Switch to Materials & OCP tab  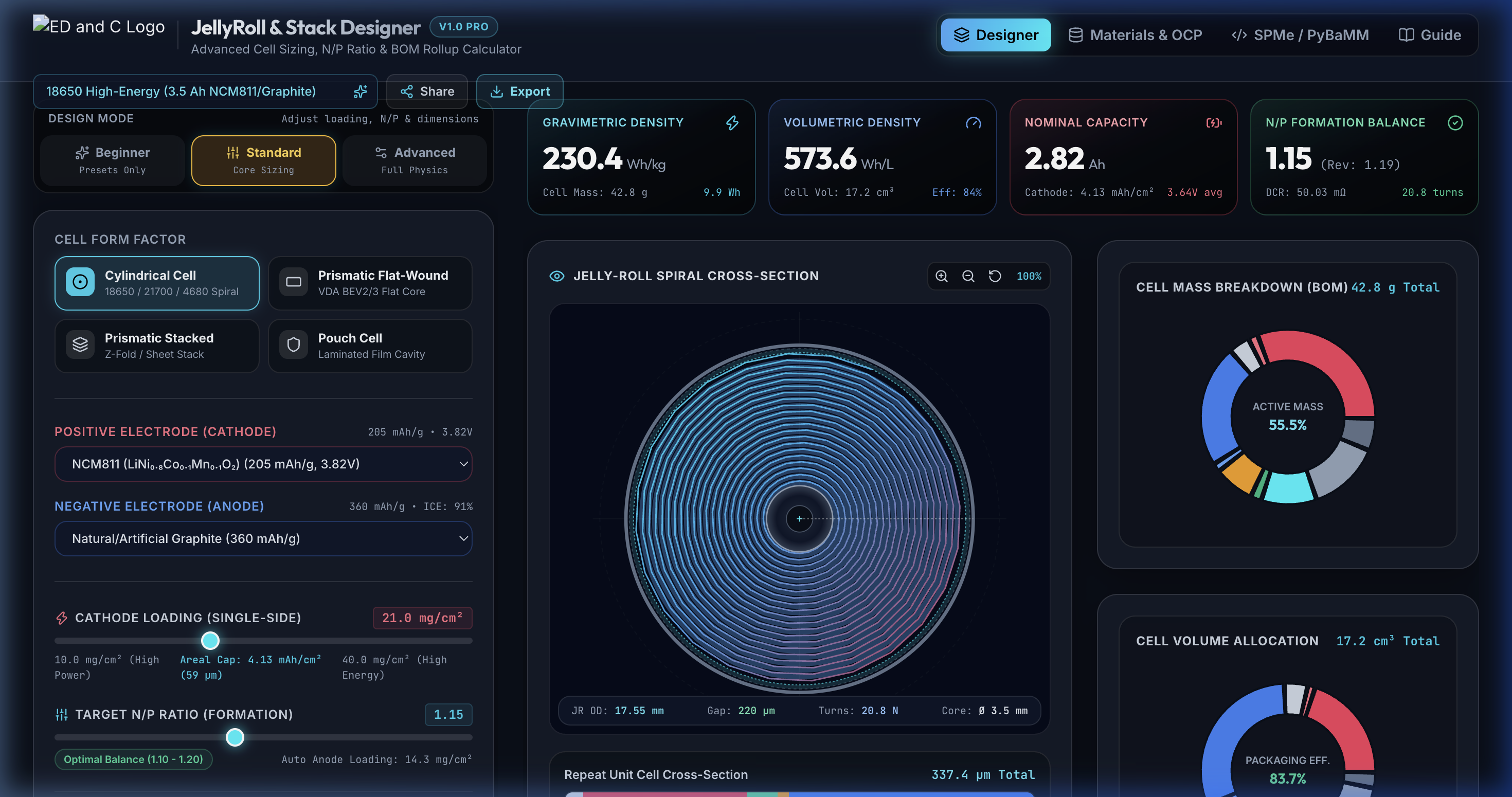coord(1135,35)
